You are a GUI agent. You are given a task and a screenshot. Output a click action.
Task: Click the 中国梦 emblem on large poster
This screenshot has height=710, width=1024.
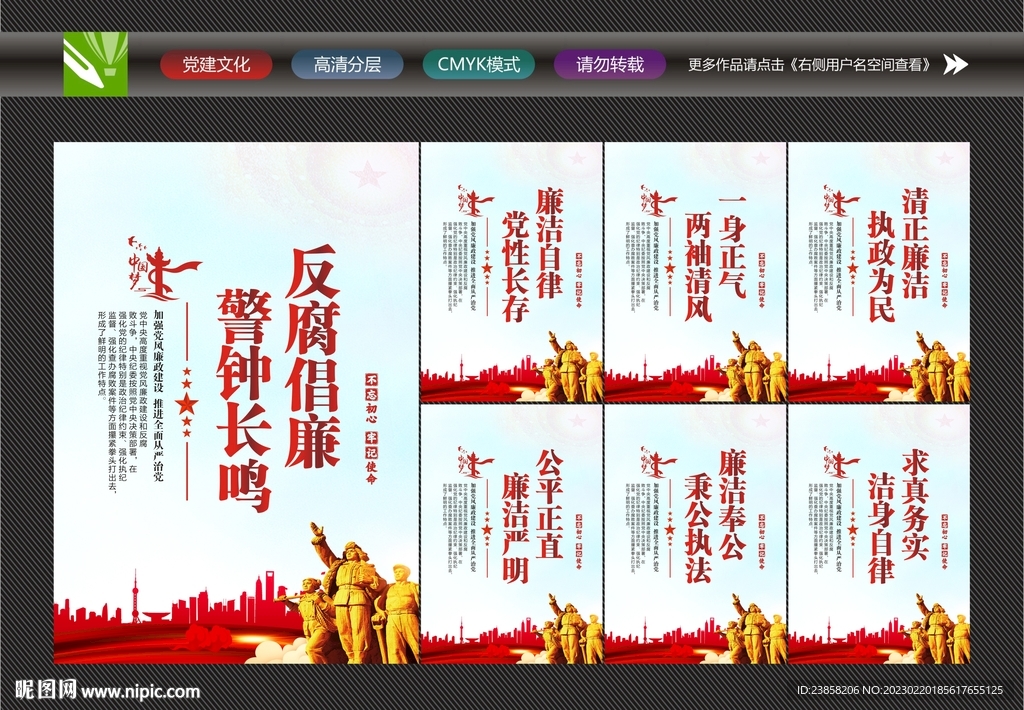(163, 268)
